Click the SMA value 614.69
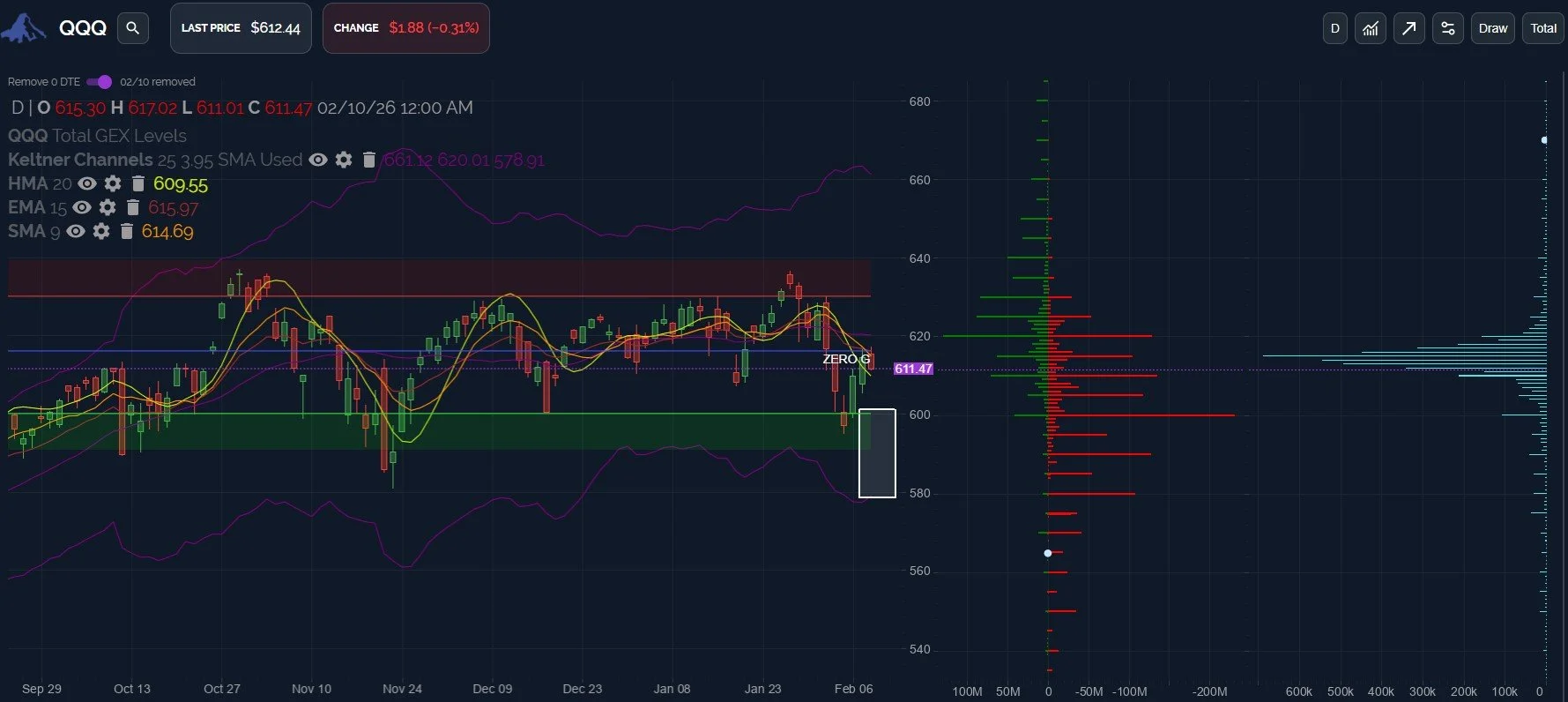The image size is (1568, 702). [x=167, y=232]
